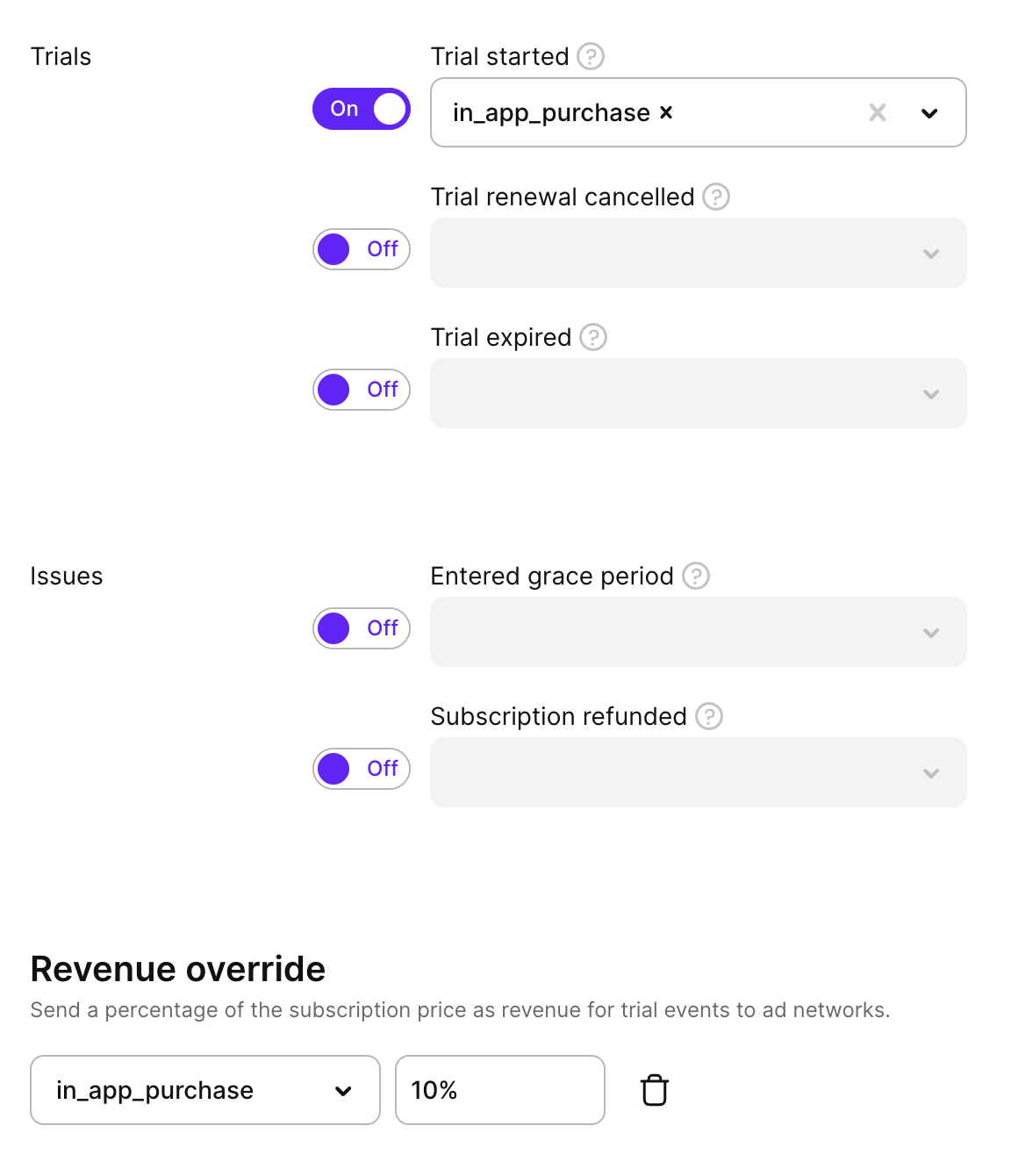The height and width of the screenshot is (1176, 1011).
Task: Click the 10% percentage input field
Action: [499, 1090]
